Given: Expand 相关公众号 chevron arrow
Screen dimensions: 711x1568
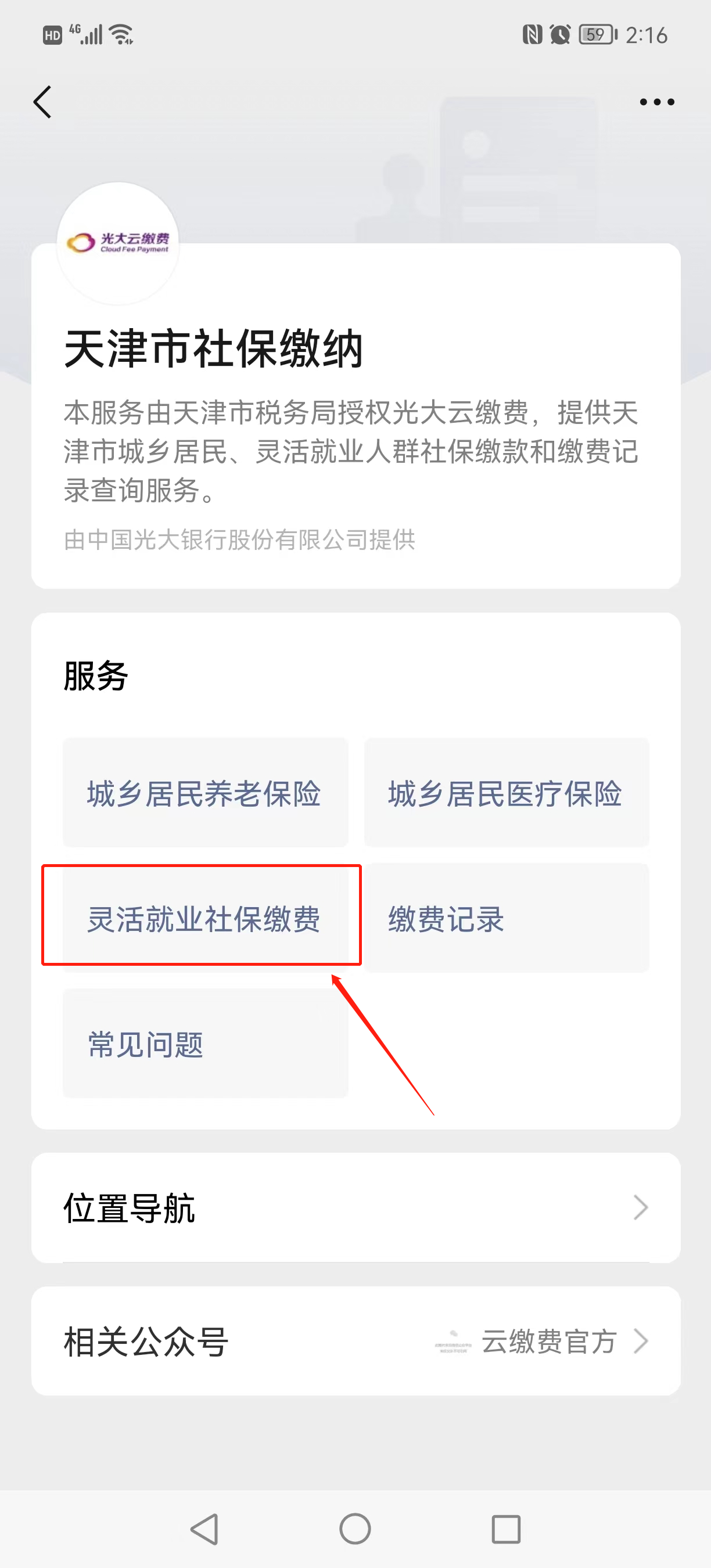Looking at the screenshot, I should [x=640, y=1341].
